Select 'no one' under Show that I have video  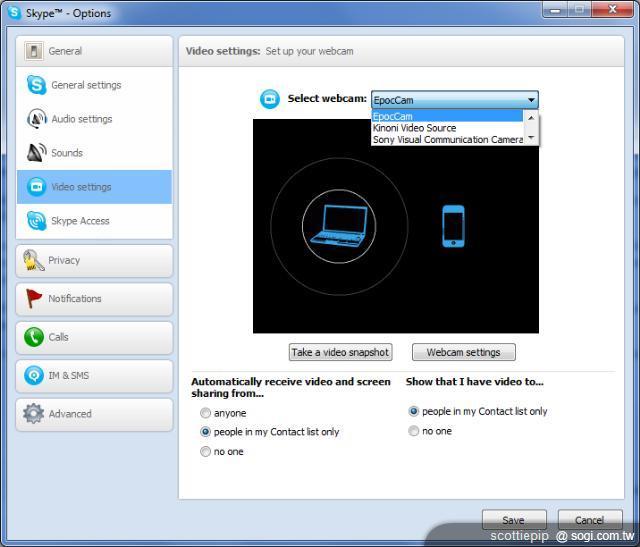[414, 431]
